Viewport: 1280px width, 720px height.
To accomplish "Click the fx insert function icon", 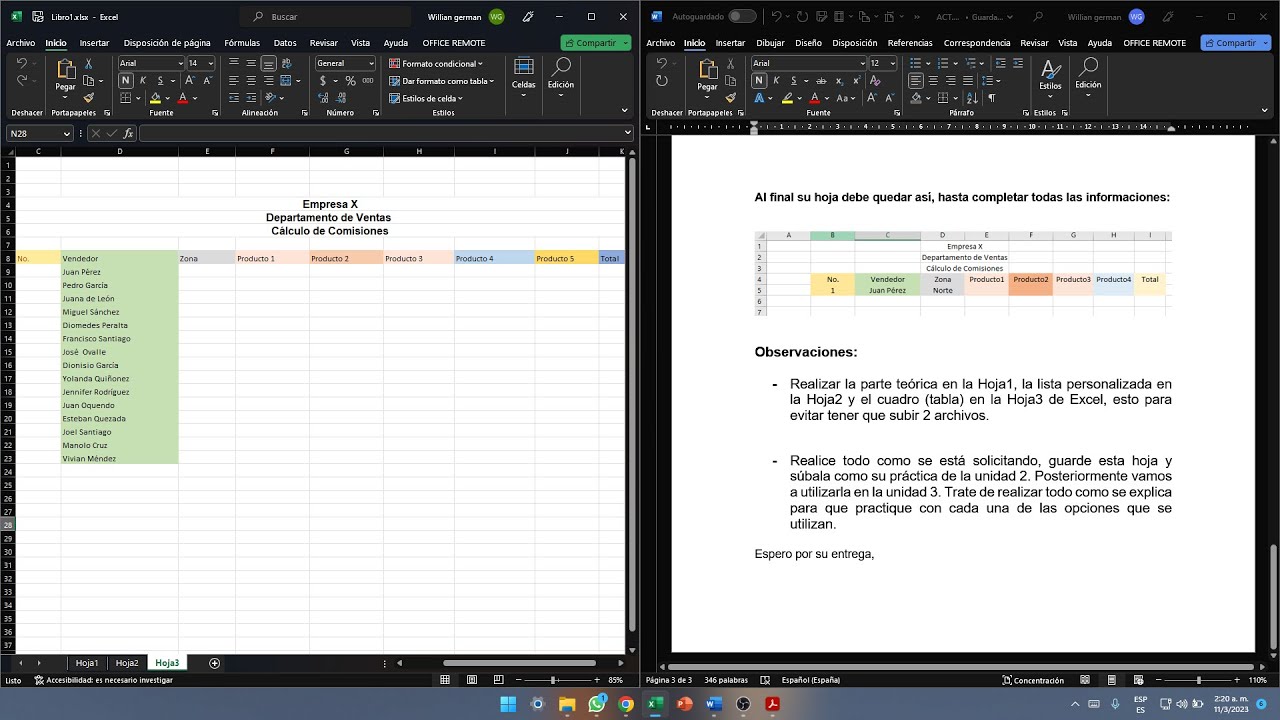I will pos(128,133).
